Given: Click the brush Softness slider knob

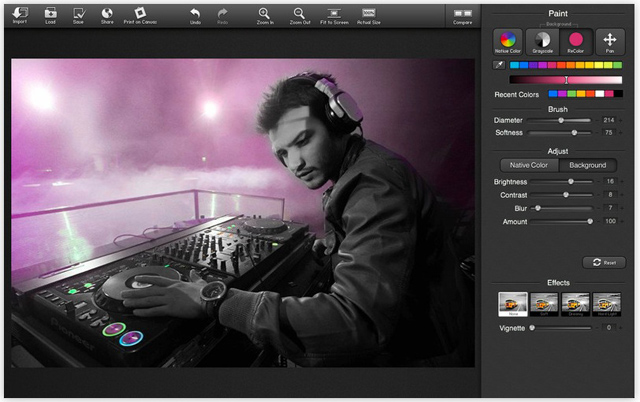Looking at the screenshot, I should 574,132.
